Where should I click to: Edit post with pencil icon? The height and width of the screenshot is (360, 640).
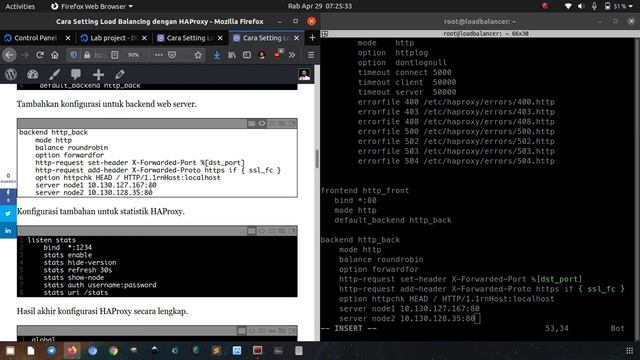point(120,74)
